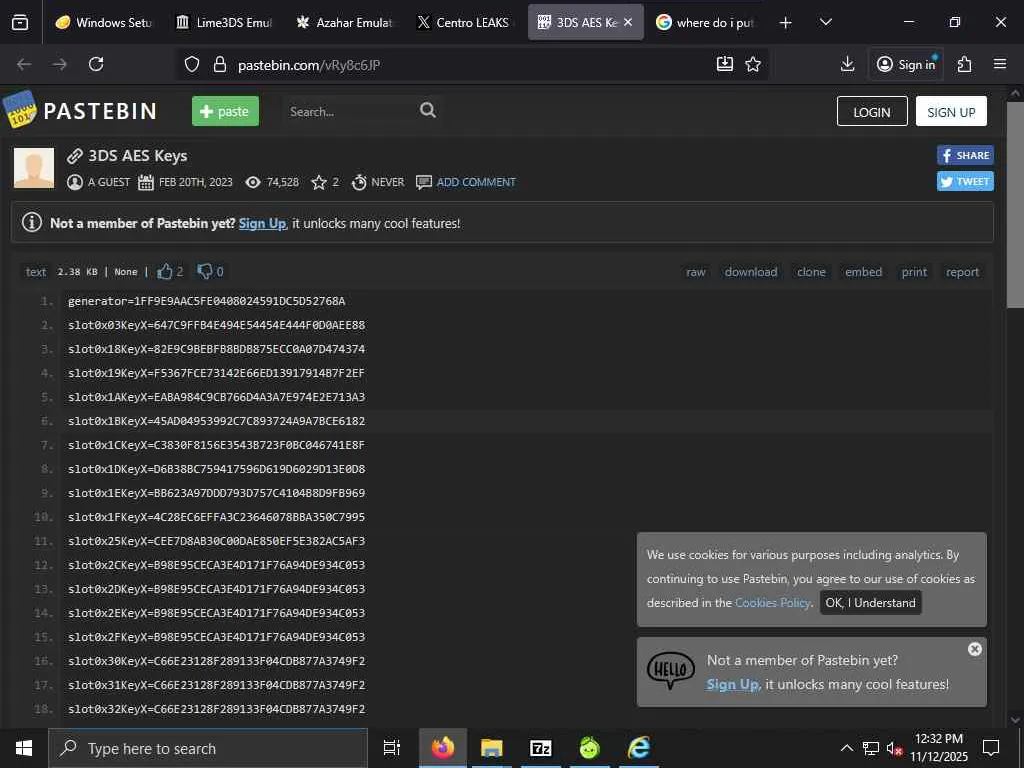
Task: Report this paste
Action: click(x=962, y=272)
